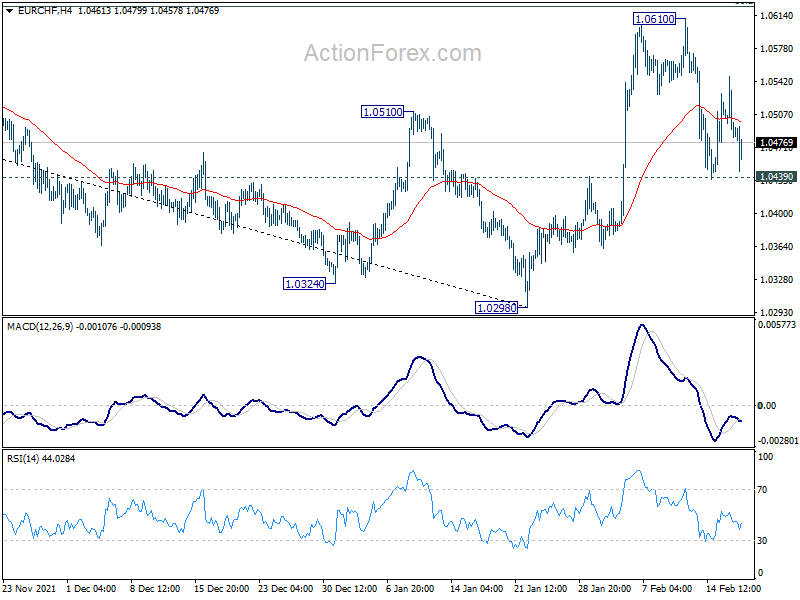
Task: Click the 14 Jan 04:00 time label
Action: [x=477, y=588]
